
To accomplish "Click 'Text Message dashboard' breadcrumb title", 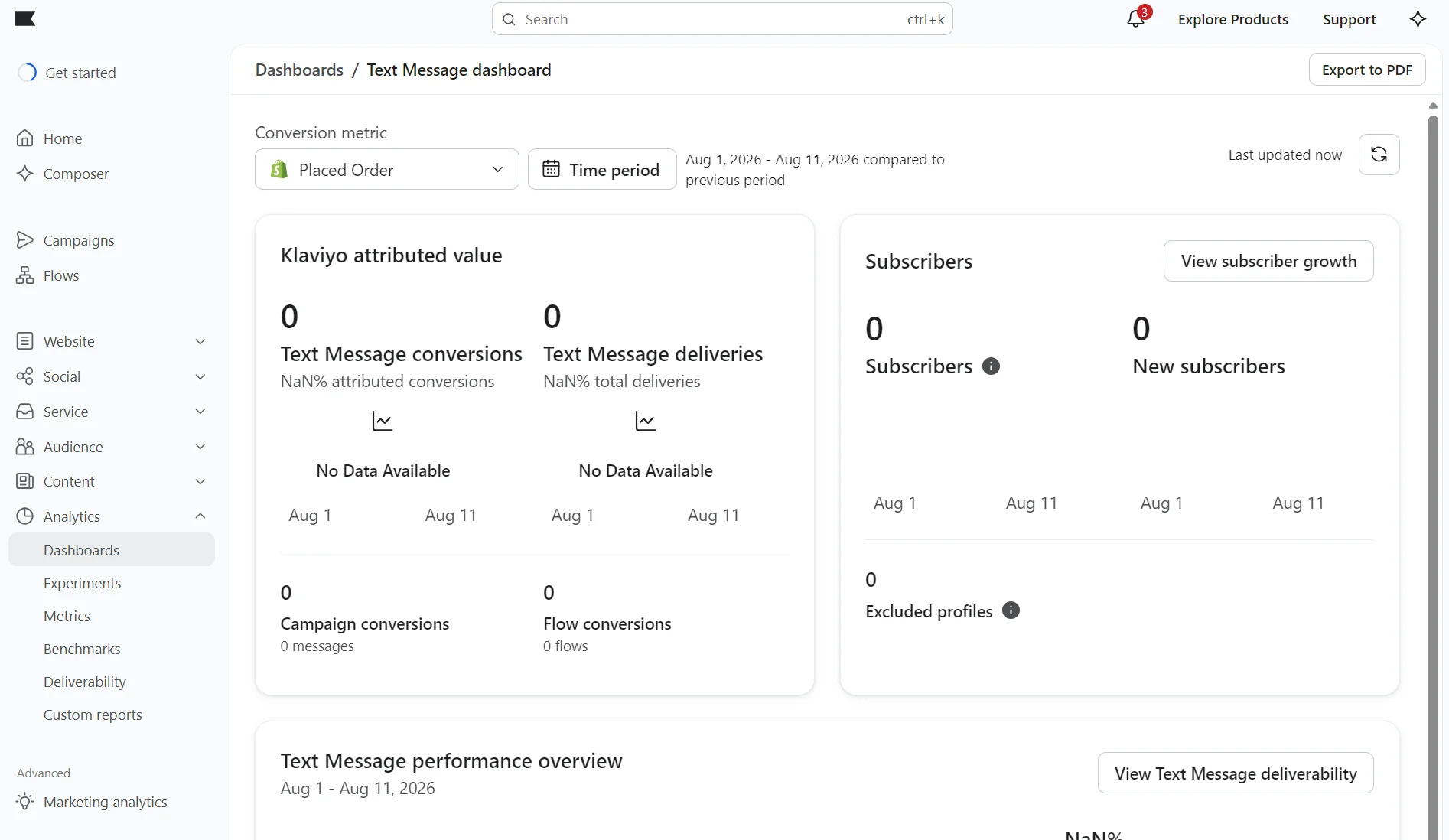I will tap(459, 70).
